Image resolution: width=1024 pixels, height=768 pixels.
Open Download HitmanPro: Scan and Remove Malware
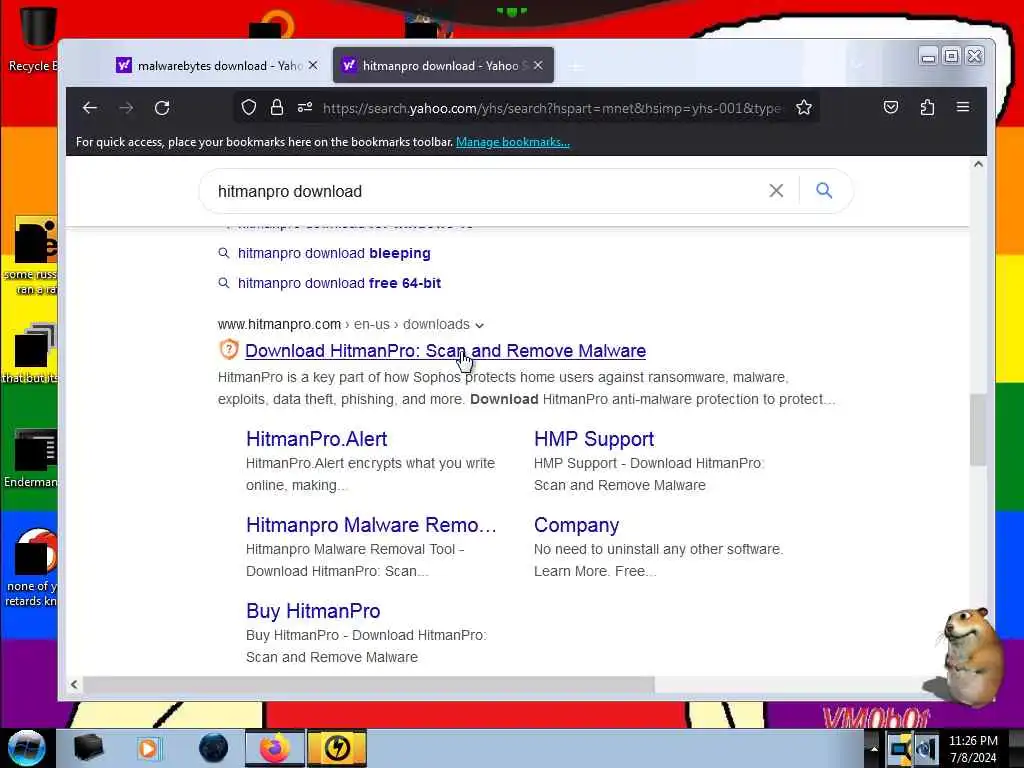(x=445, y=351)
